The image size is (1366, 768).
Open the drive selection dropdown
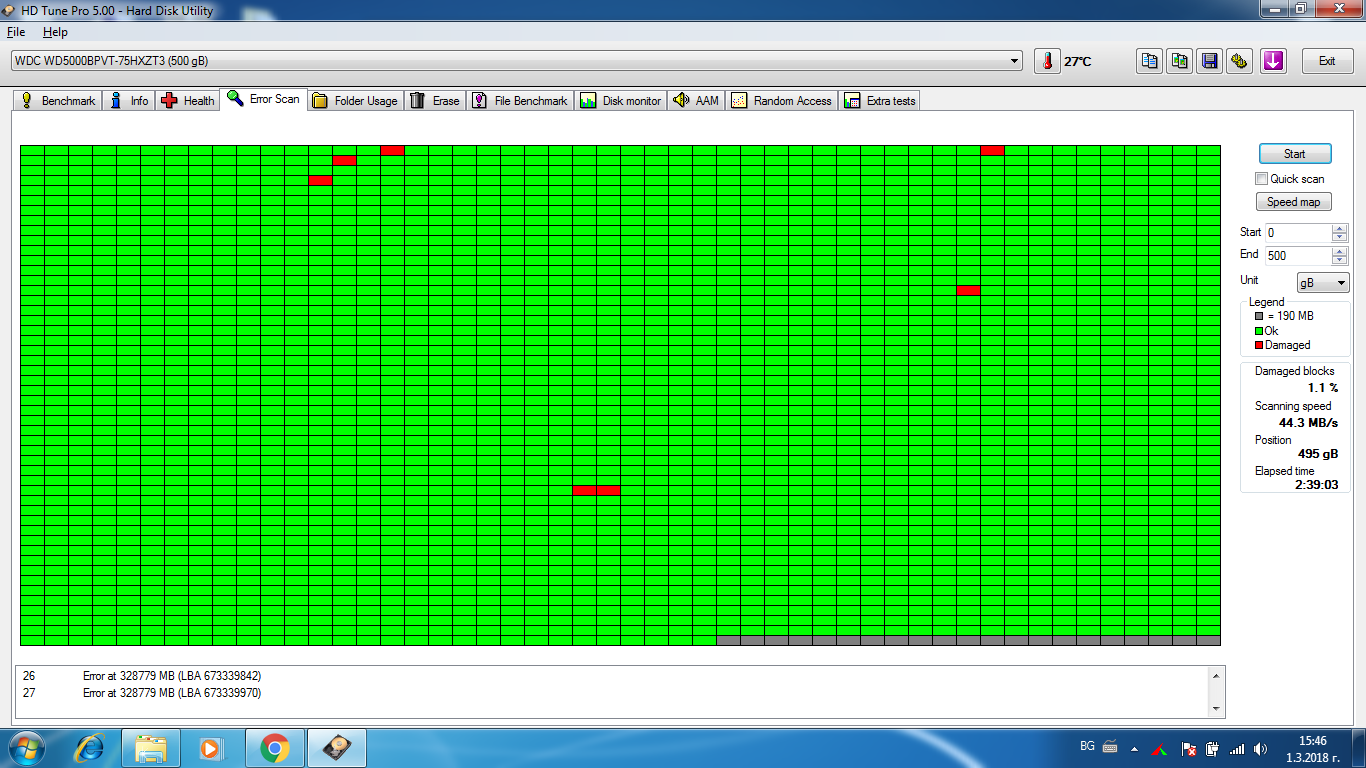[x=1015, y=61]
